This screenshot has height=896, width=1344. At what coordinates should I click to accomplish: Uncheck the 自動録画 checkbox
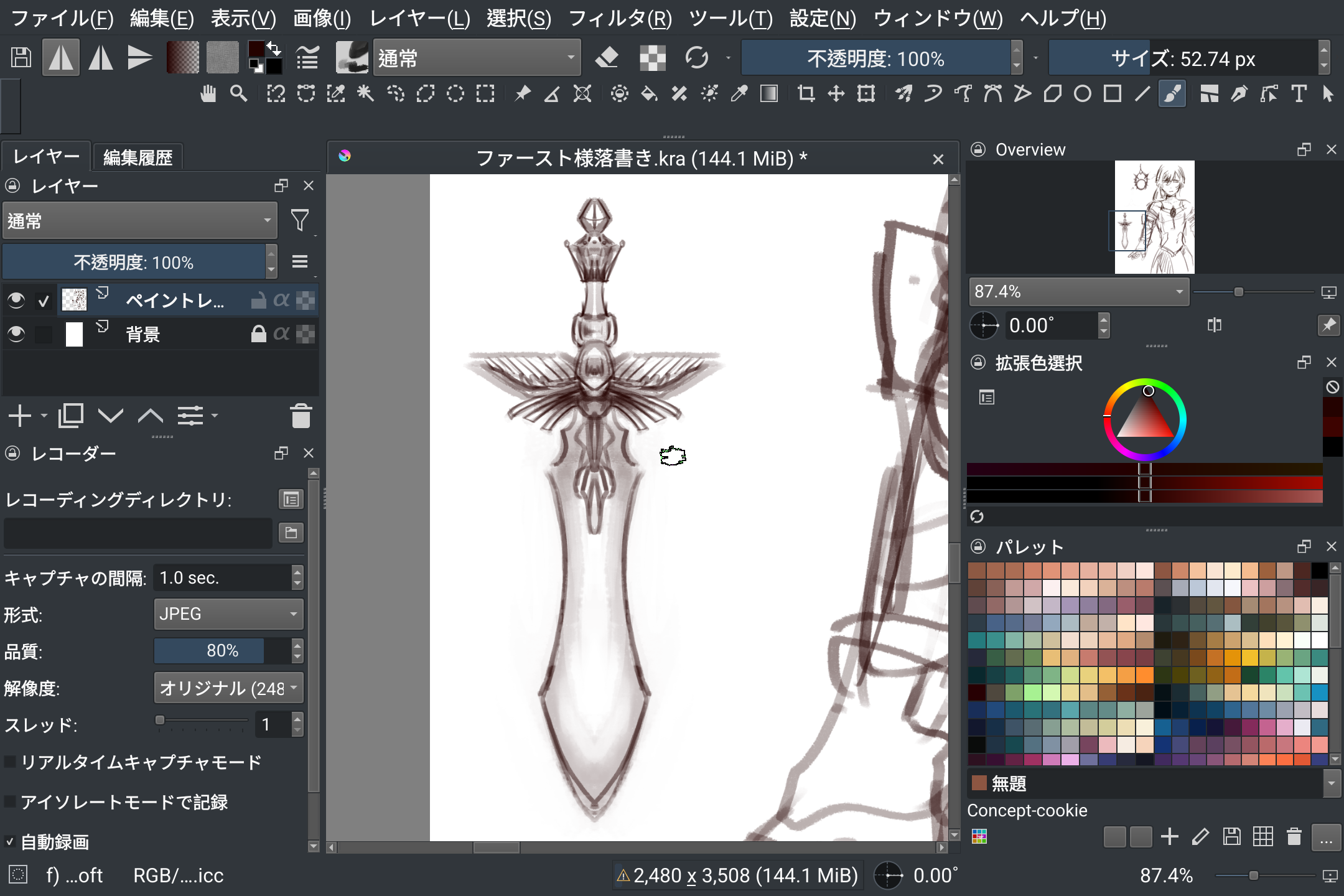[x=11, y=842]
